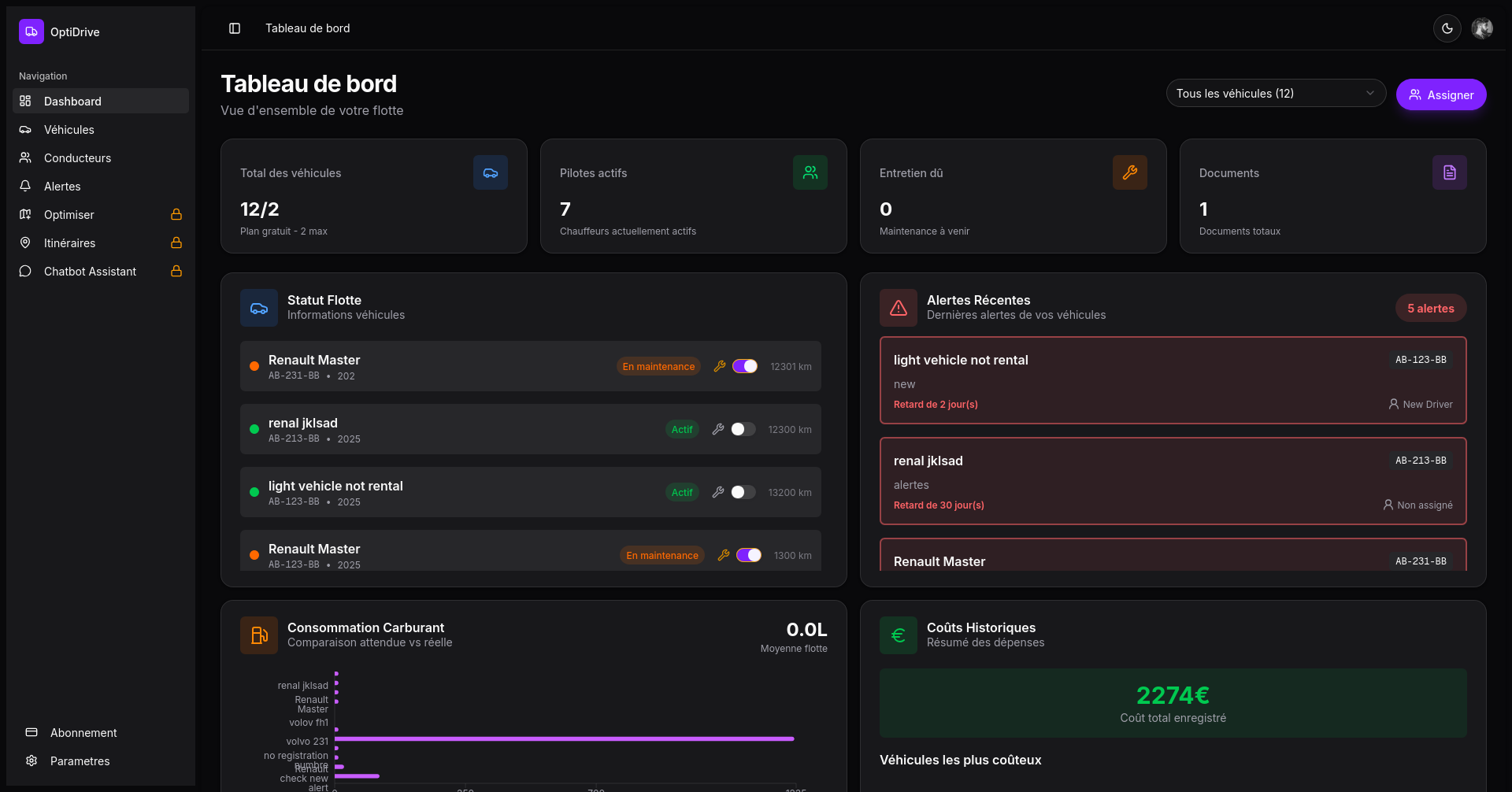Toggle dark mode moon icon
The width and height of the screenshot is (1512, 792).
[1447, 28]
